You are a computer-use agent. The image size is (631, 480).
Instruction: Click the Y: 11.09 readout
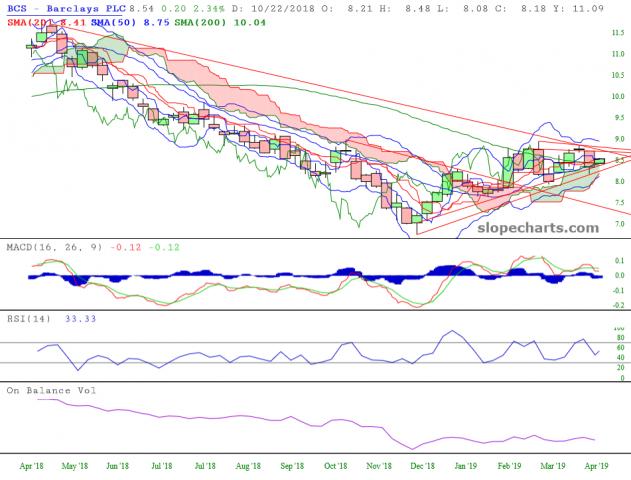578,8
